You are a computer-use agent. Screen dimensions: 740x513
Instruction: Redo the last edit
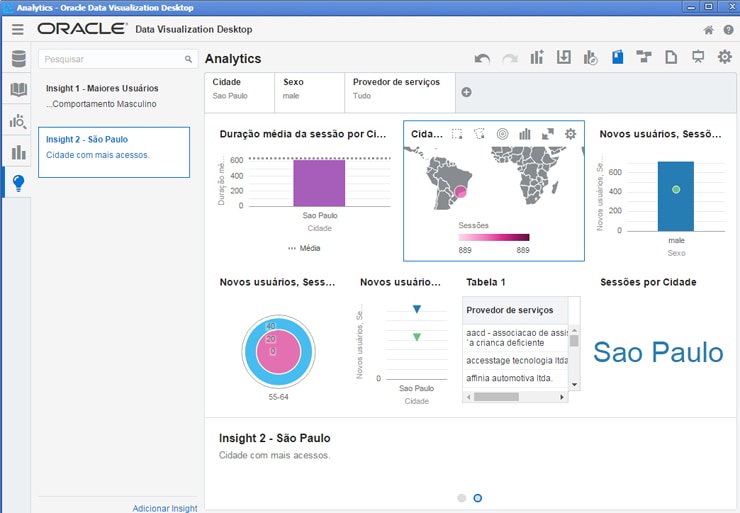coord(510,59)
